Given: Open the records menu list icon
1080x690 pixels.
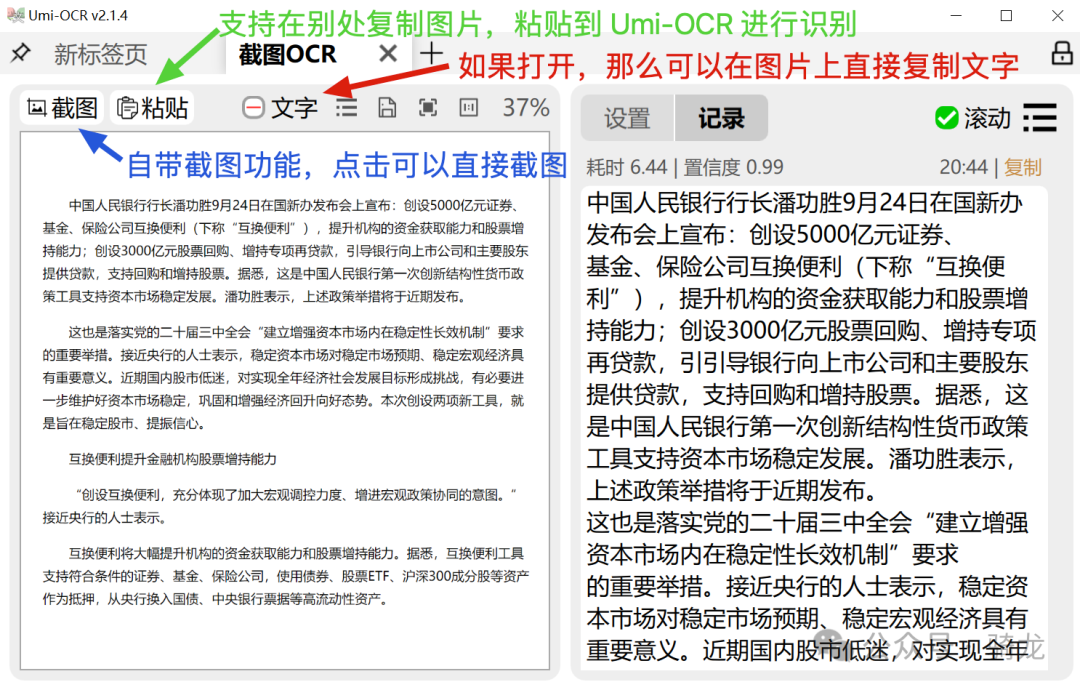Looking at the screenshot, I should [1039, 118].
